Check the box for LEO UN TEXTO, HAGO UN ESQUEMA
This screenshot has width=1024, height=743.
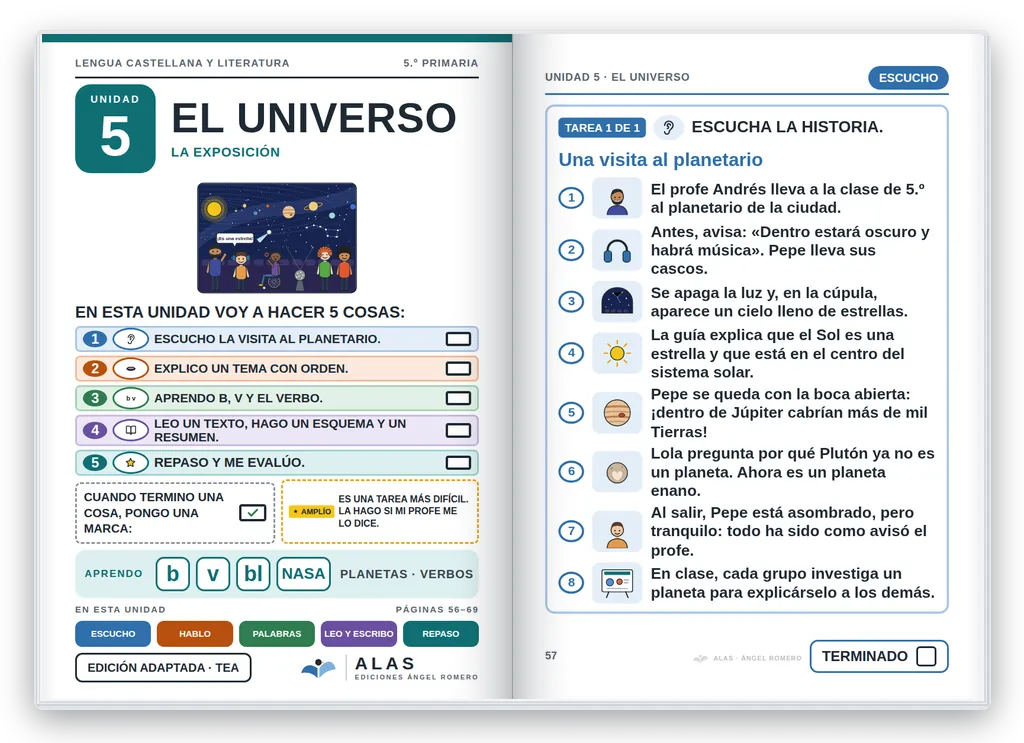click(458, 430)
